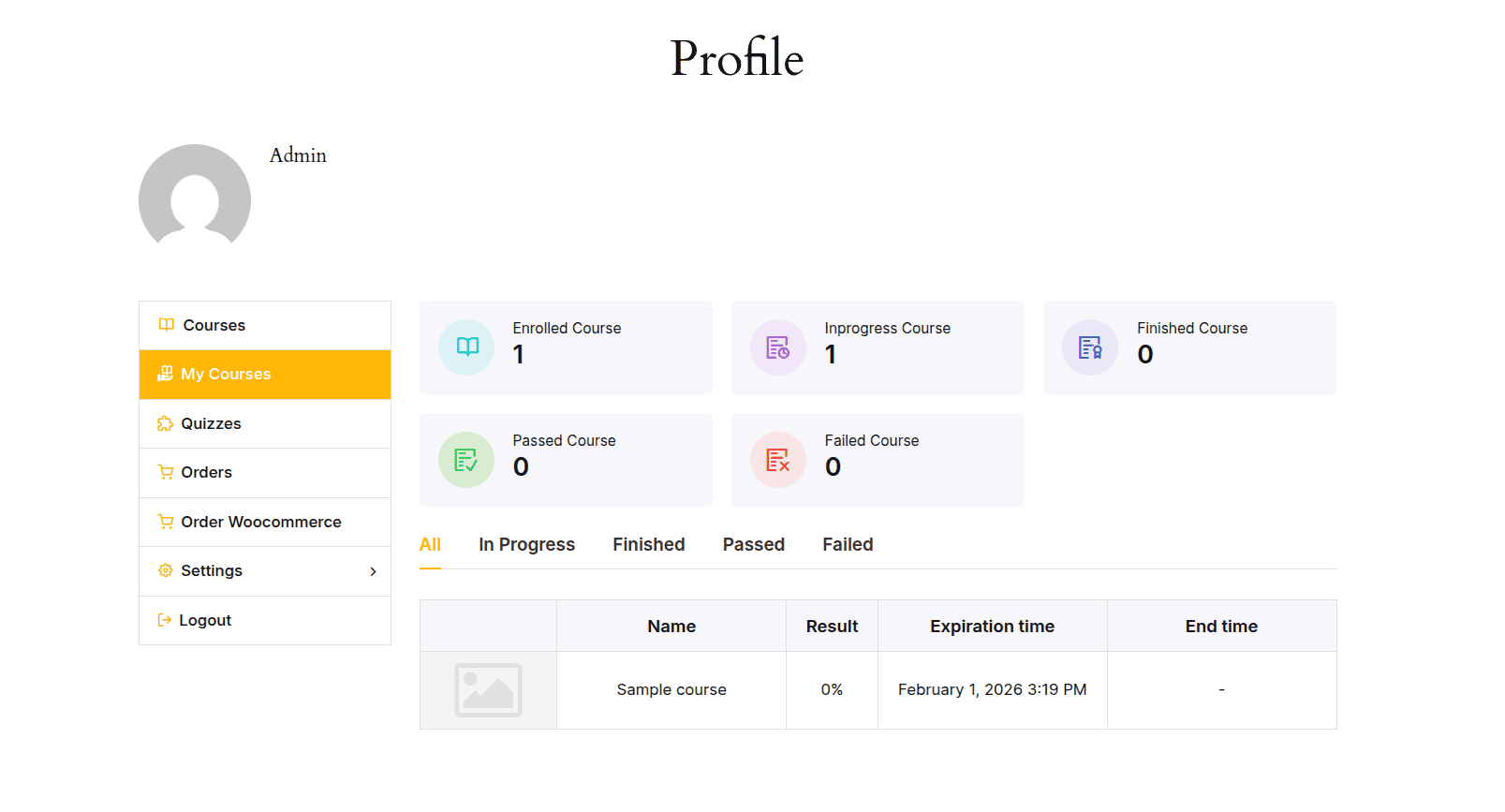
Task: Click the Orders shopping cart icon
Action: click(x=165, y=472)
